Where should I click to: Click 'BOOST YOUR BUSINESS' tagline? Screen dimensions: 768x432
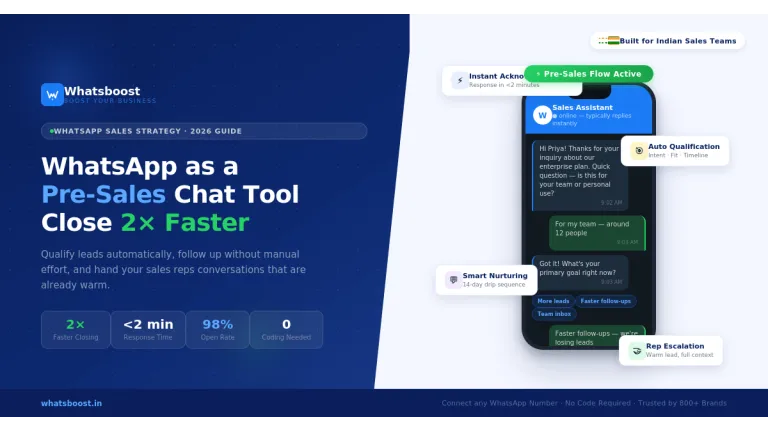pos(110,101)
